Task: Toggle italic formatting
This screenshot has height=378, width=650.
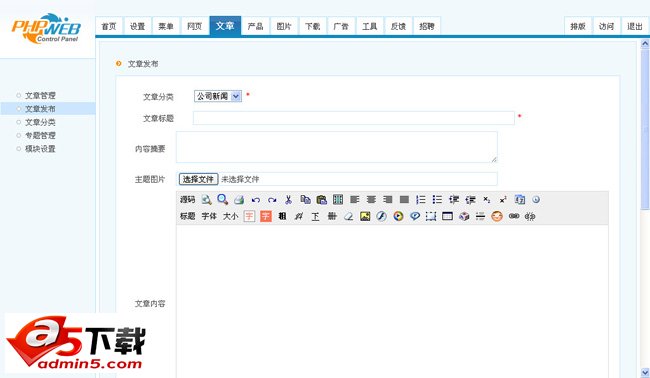Action: click(298, 216)
